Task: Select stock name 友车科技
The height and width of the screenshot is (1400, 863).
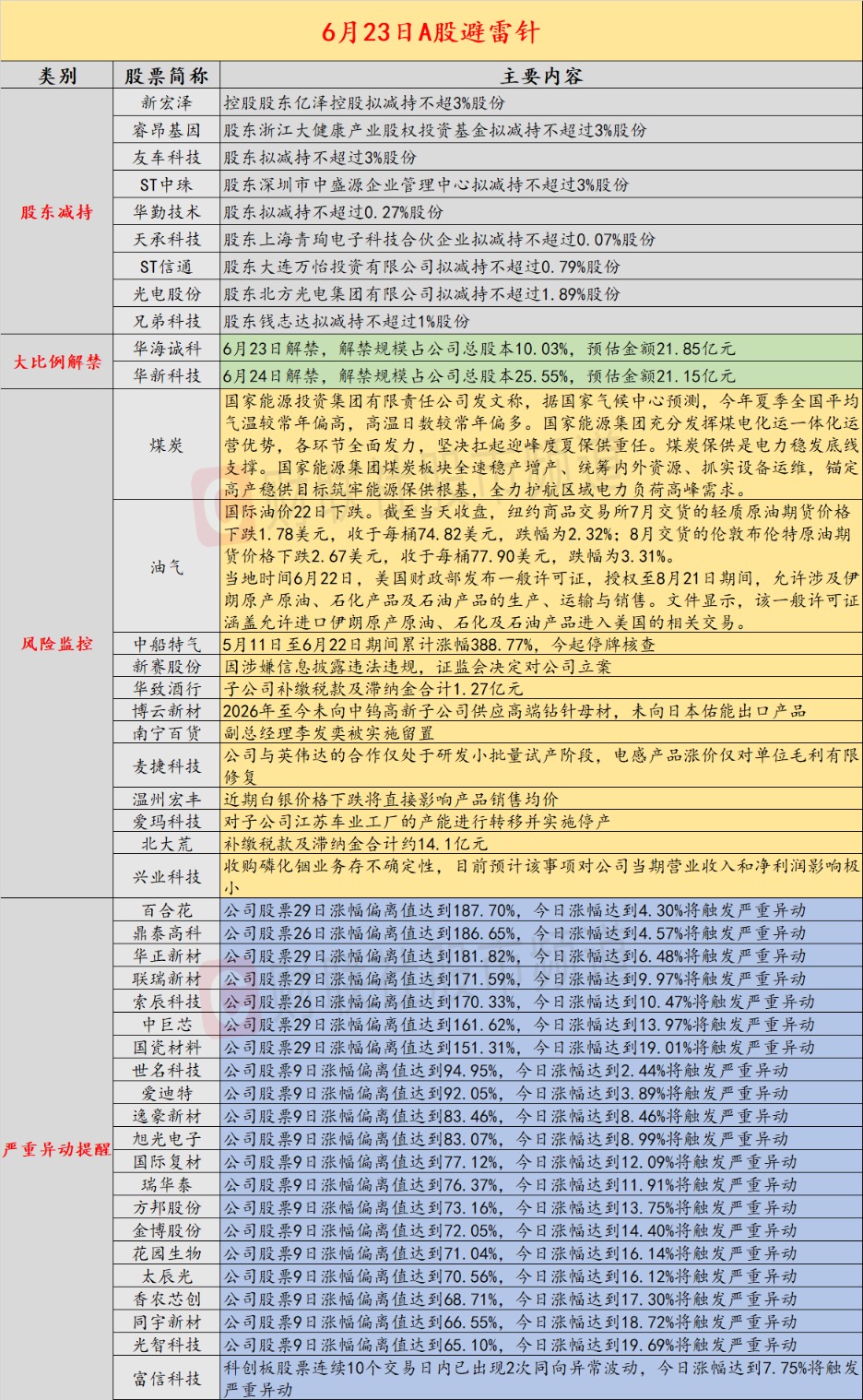Action: click(167, 158)
